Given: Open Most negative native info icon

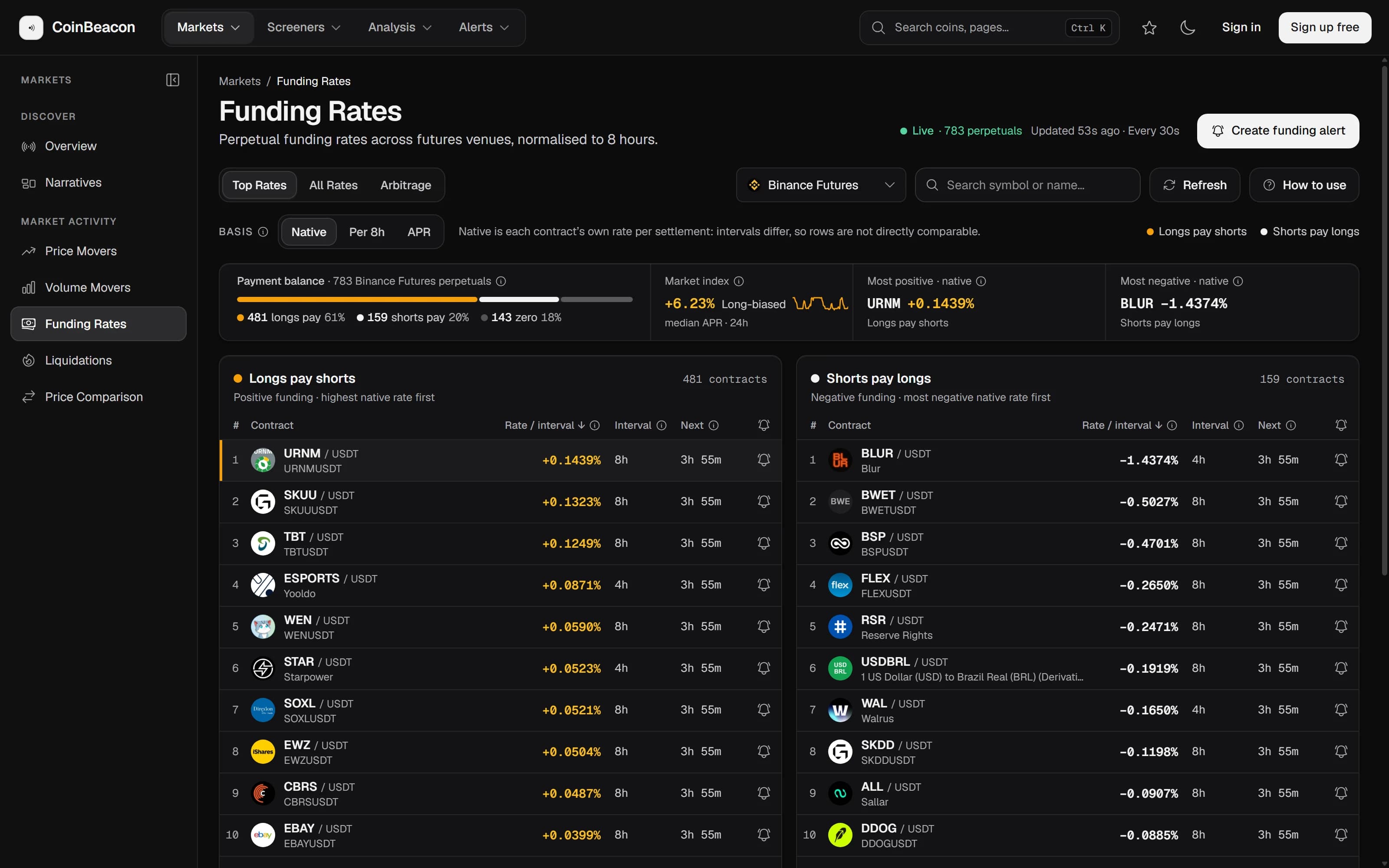Looking at the screenshot, I should click(1238, 281).
